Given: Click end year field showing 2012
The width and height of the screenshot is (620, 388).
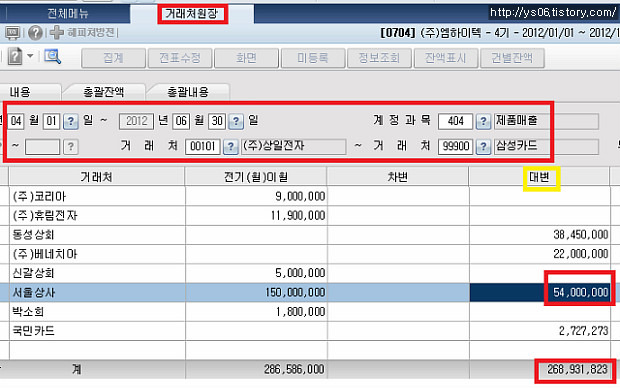Looking at the screenshot, I should click(x=136, y=121).
